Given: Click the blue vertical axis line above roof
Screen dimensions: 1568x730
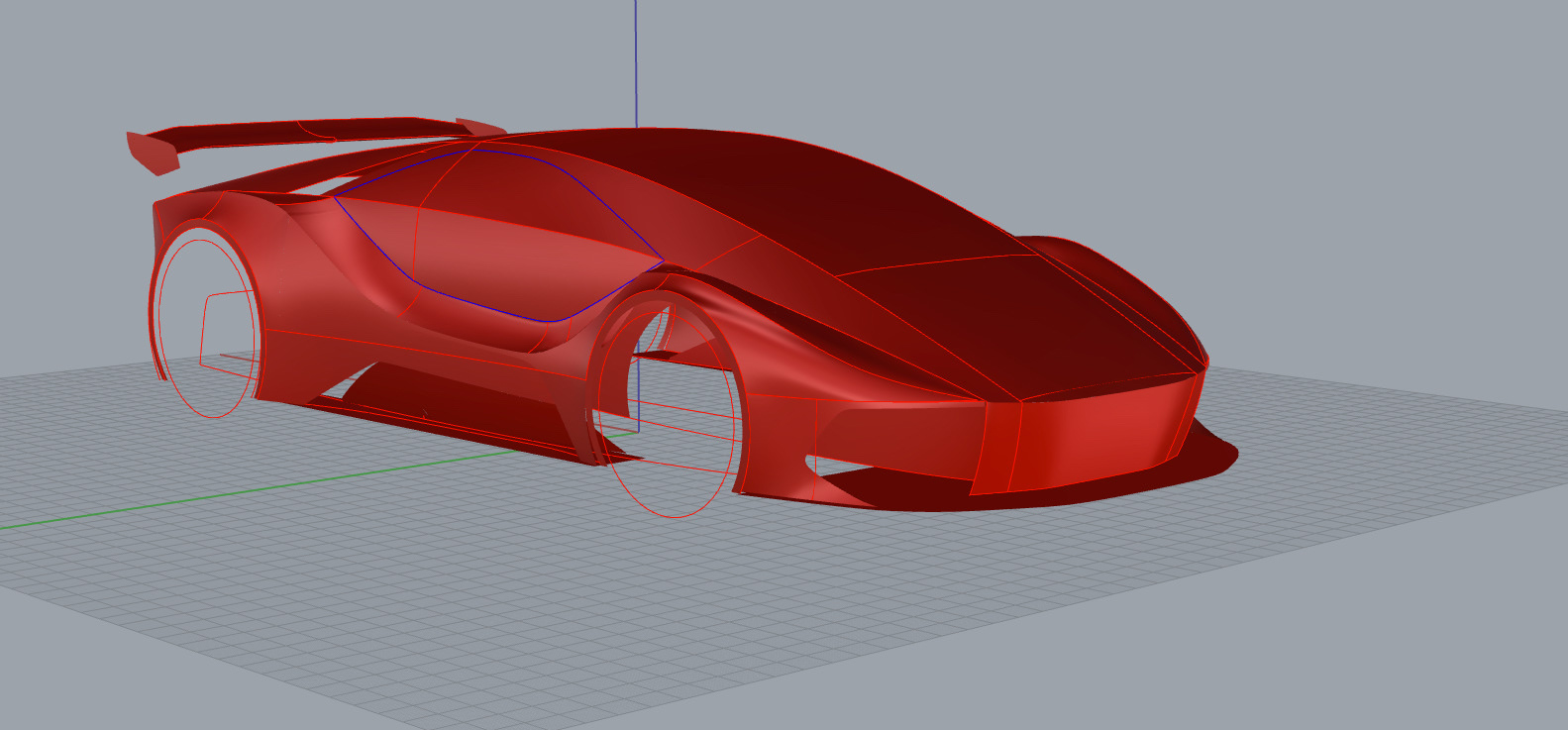Looking at the screenshot, I should [x=636, y=64].
